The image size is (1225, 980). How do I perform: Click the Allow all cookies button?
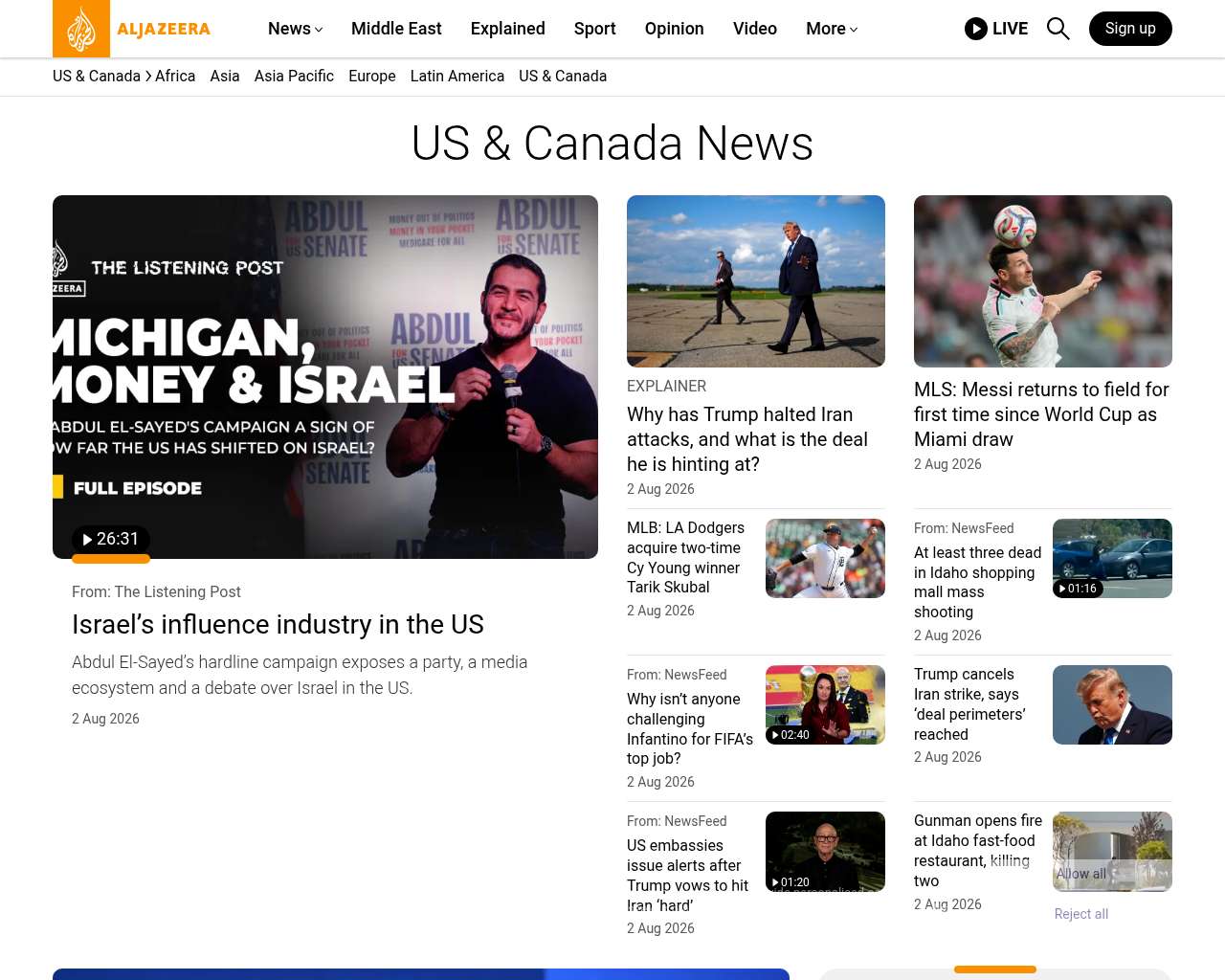tap(1081, 874)
